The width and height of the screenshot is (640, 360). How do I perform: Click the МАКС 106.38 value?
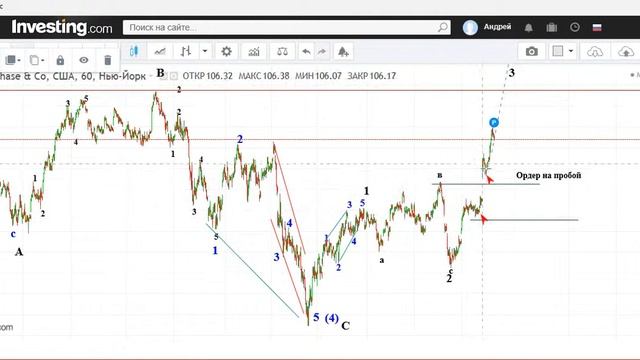point(264,76)
